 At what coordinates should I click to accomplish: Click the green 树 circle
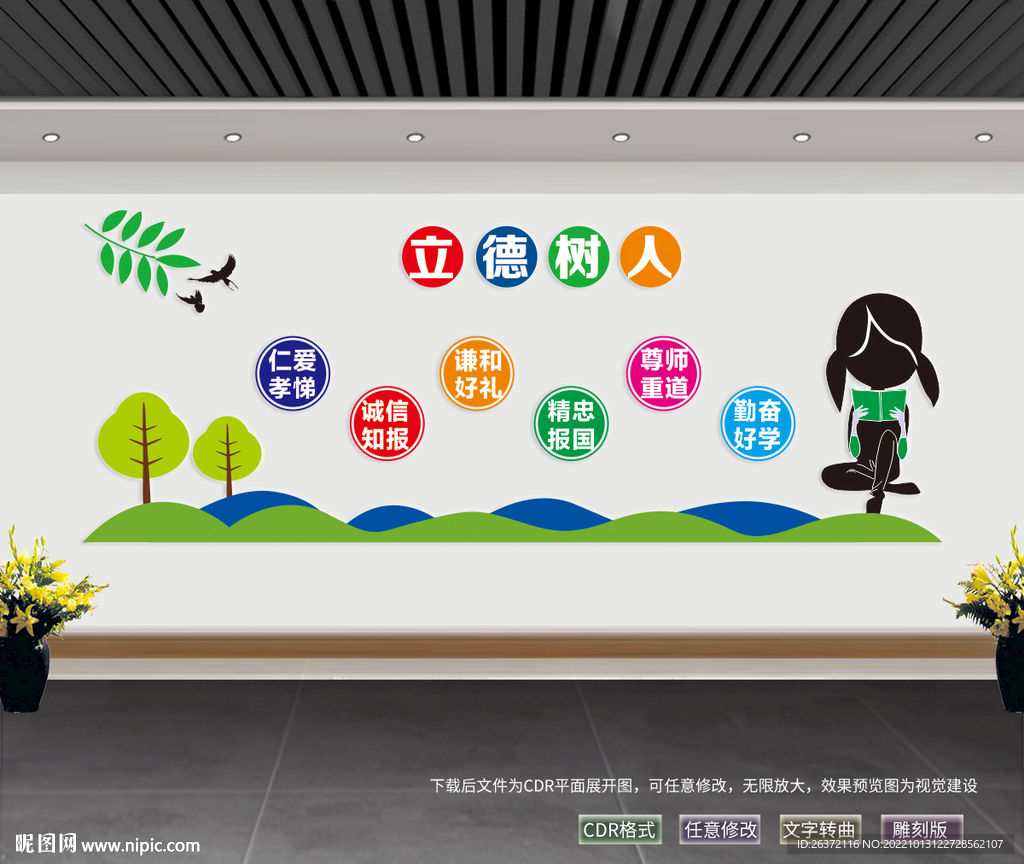[x=579, y=257]
